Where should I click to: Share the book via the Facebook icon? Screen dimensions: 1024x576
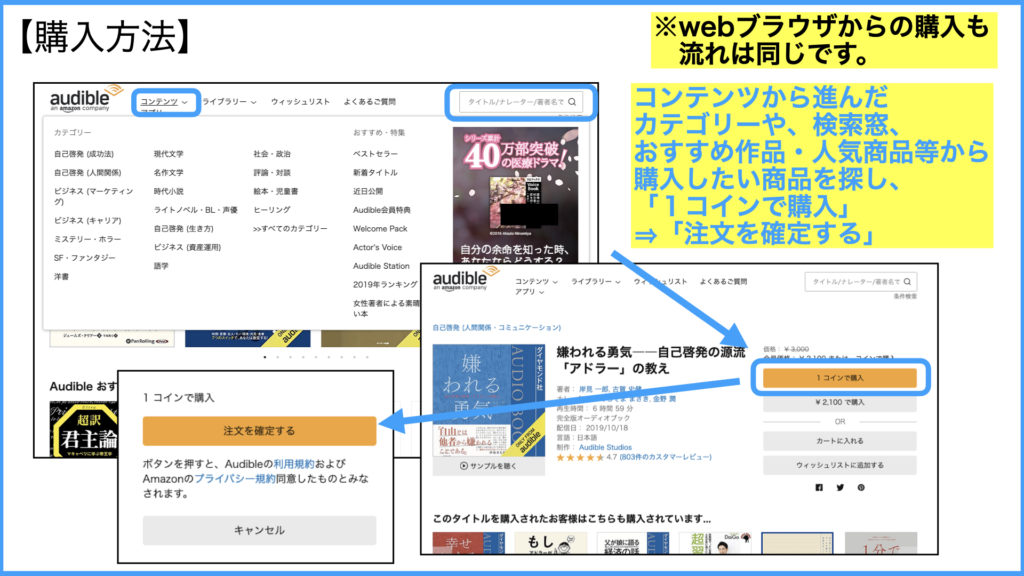819,487
